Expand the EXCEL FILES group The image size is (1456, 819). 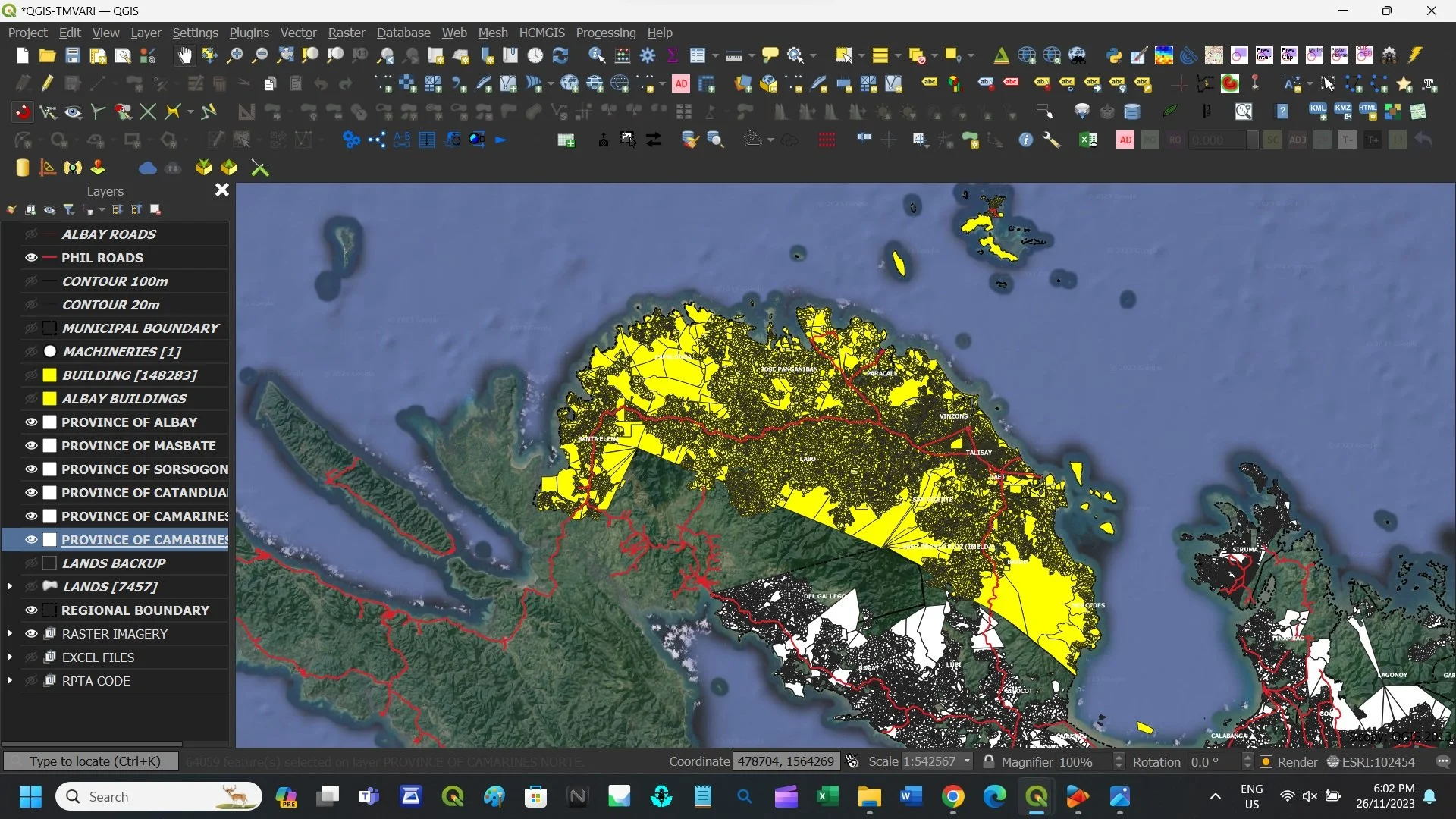tap(10, 657)
